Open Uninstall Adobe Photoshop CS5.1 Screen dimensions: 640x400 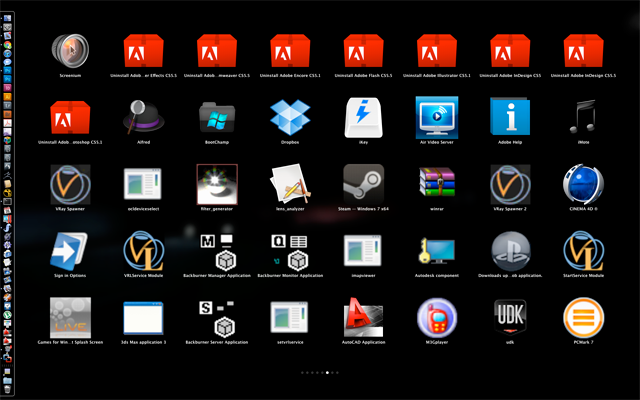coord(70,118)
